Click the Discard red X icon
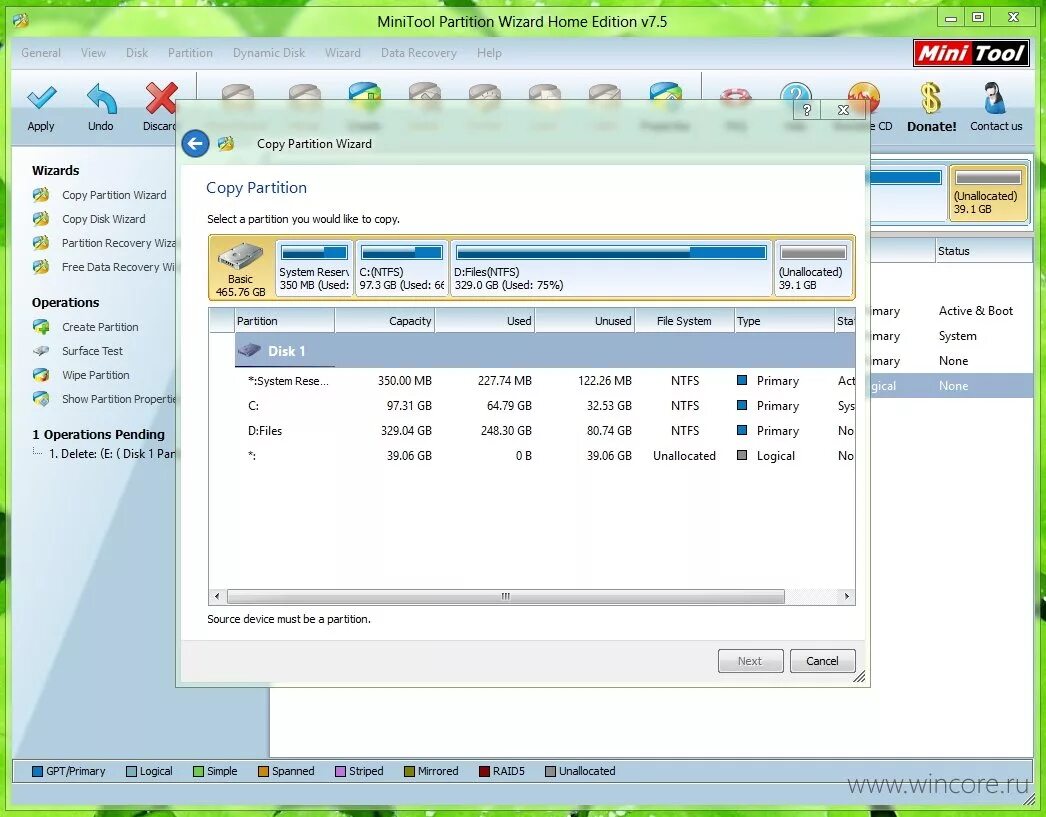The height and width of the screenshot is (817, 1046). click(161, 99)
